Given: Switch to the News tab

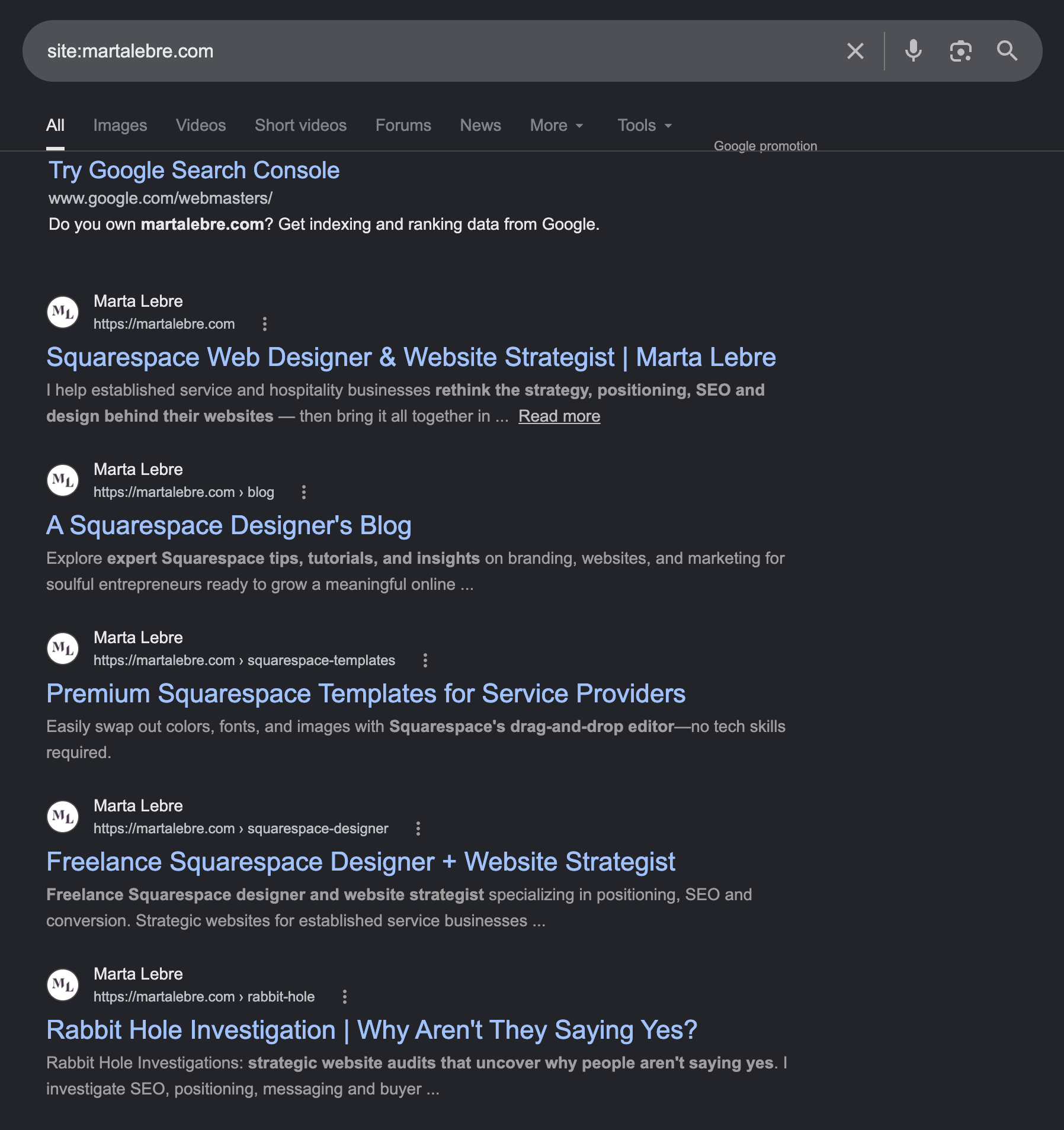Looking at the screenshot, I should click(x=480, y=126).
